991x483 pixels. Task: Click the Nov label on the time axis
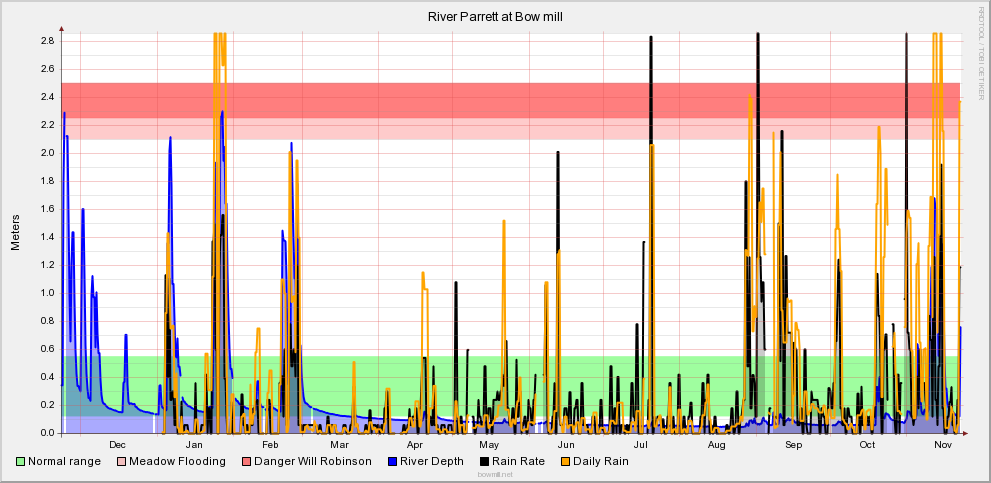(x=942, y=444)
